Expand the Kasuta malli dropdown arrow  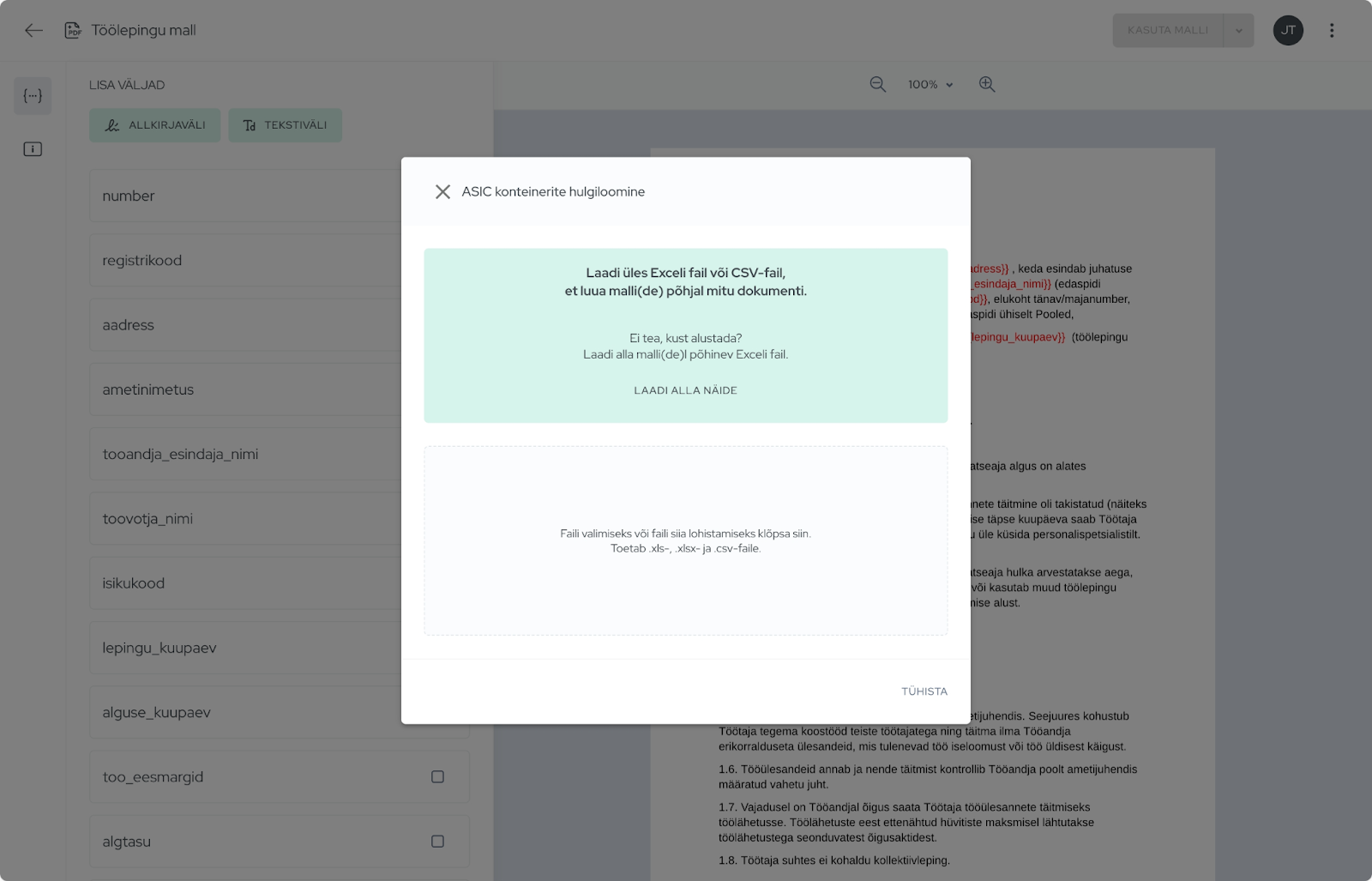tap(1238, 31)
